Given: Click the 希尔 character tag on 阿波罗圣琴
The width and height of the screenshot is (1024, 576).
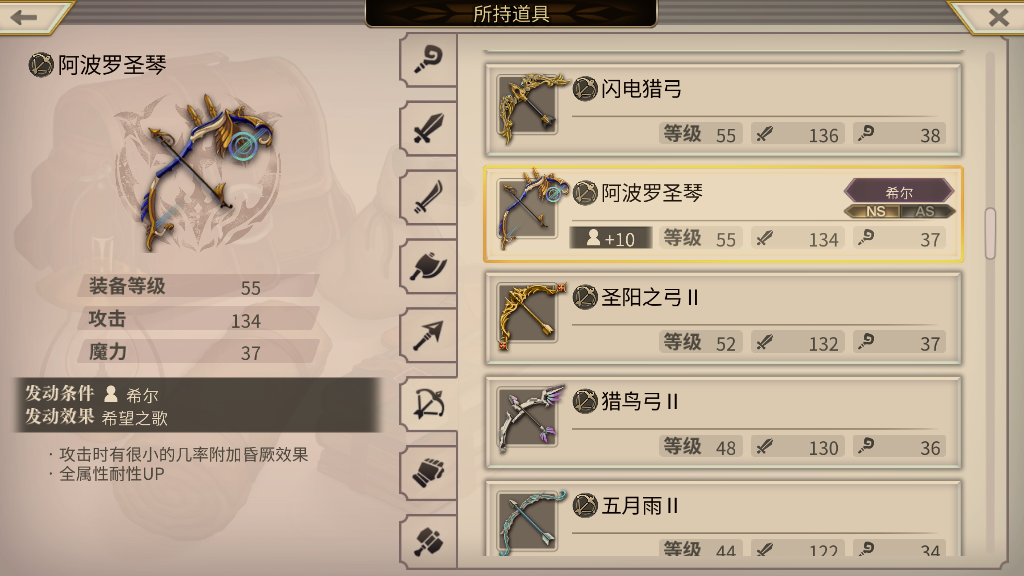Looking at the screenshot, I should [899, 192].
